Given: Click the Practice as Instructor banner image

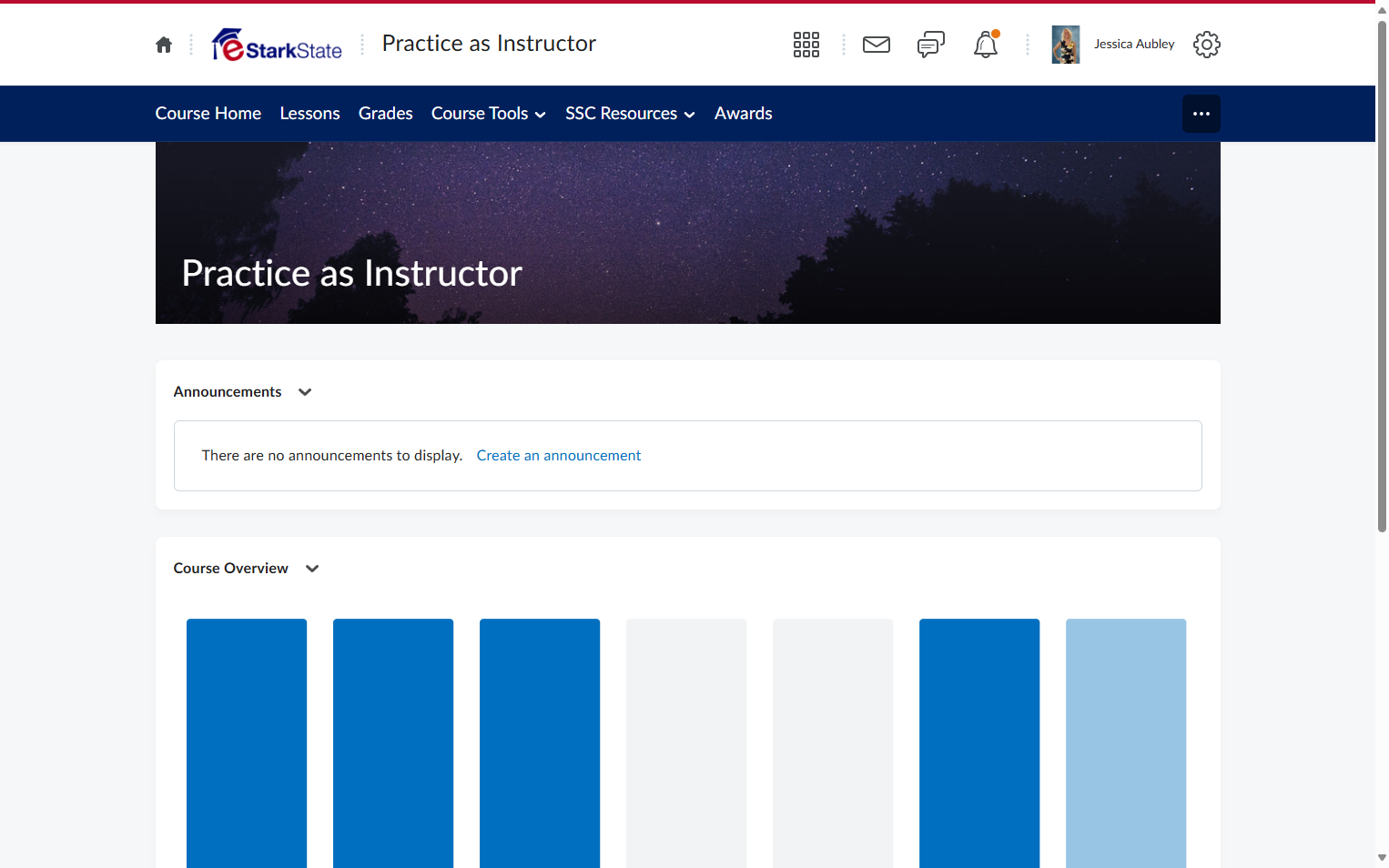Looking at the screenshot, I should (688, 233).
